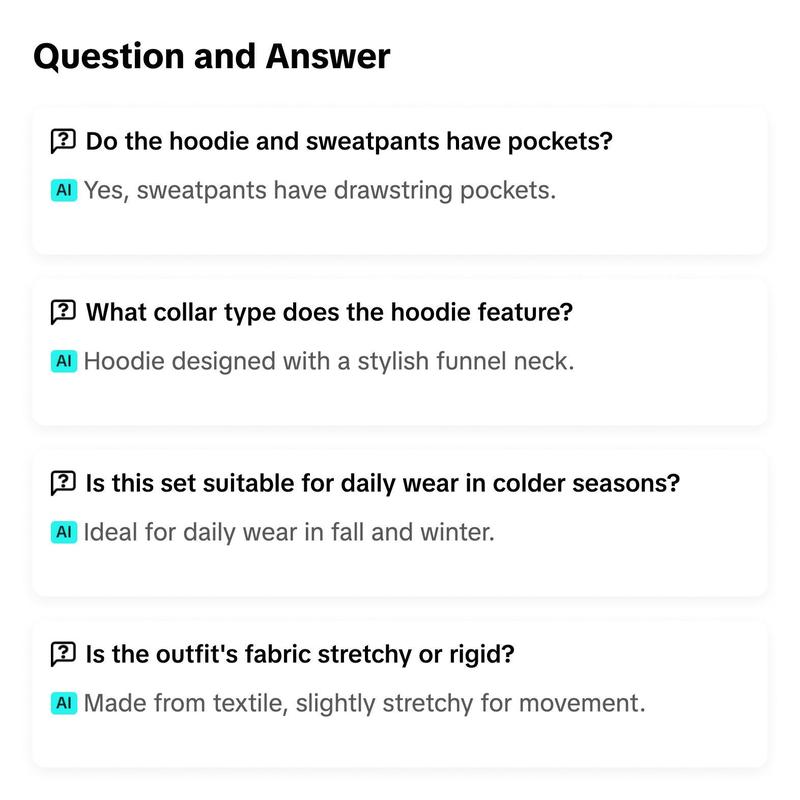Click AI badge before funnel neck answer

pos(64,361)
